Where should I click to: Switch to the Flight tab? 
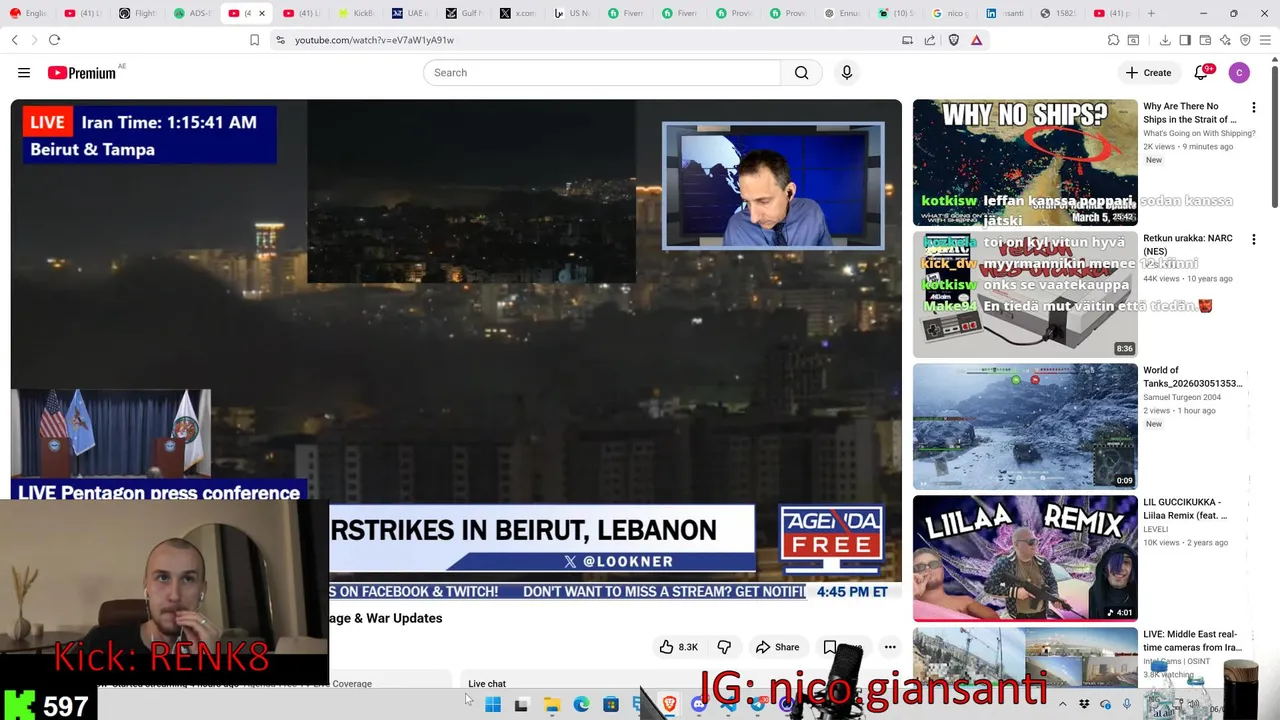pyautogui.click(x=138, y=13)
